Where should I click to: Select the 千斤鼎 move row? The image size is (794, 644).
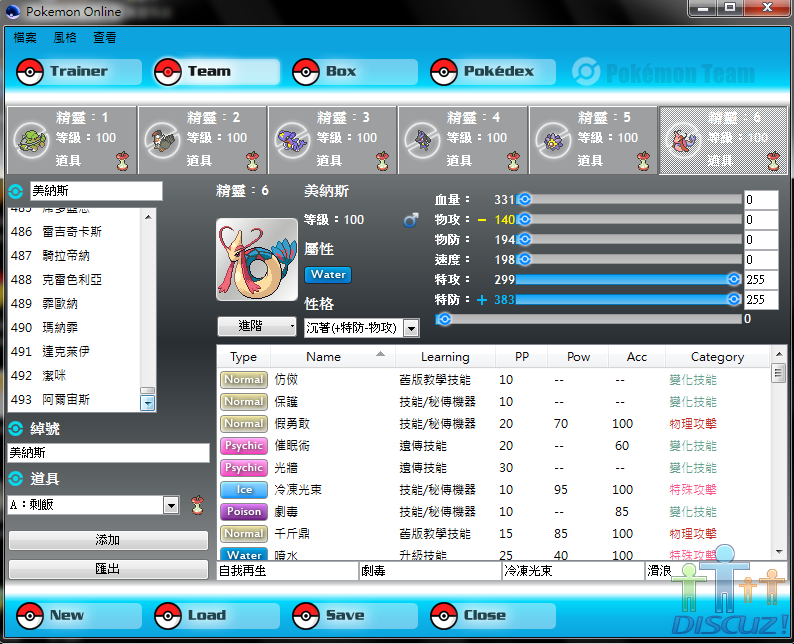click(494, 534)
